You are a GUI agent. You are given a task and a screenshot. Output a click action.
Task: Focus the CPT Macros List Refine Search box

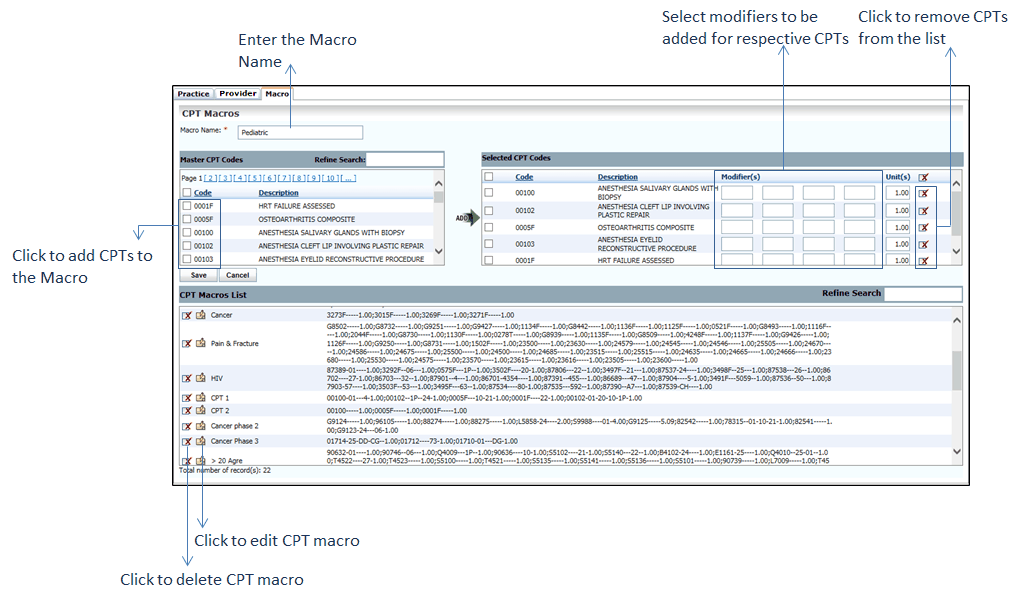click(923, 294)
